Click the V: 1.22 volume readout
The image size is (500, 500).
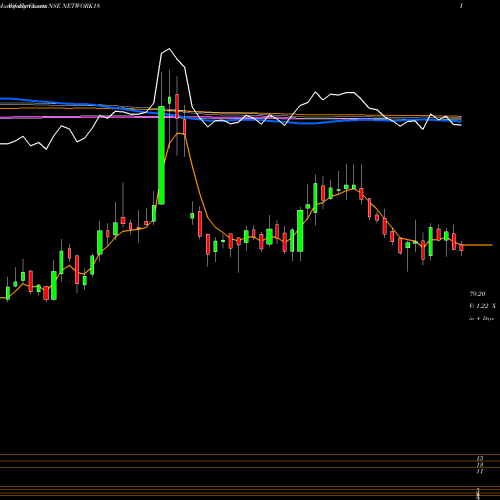pyautogui.click(x=482, y=306)
